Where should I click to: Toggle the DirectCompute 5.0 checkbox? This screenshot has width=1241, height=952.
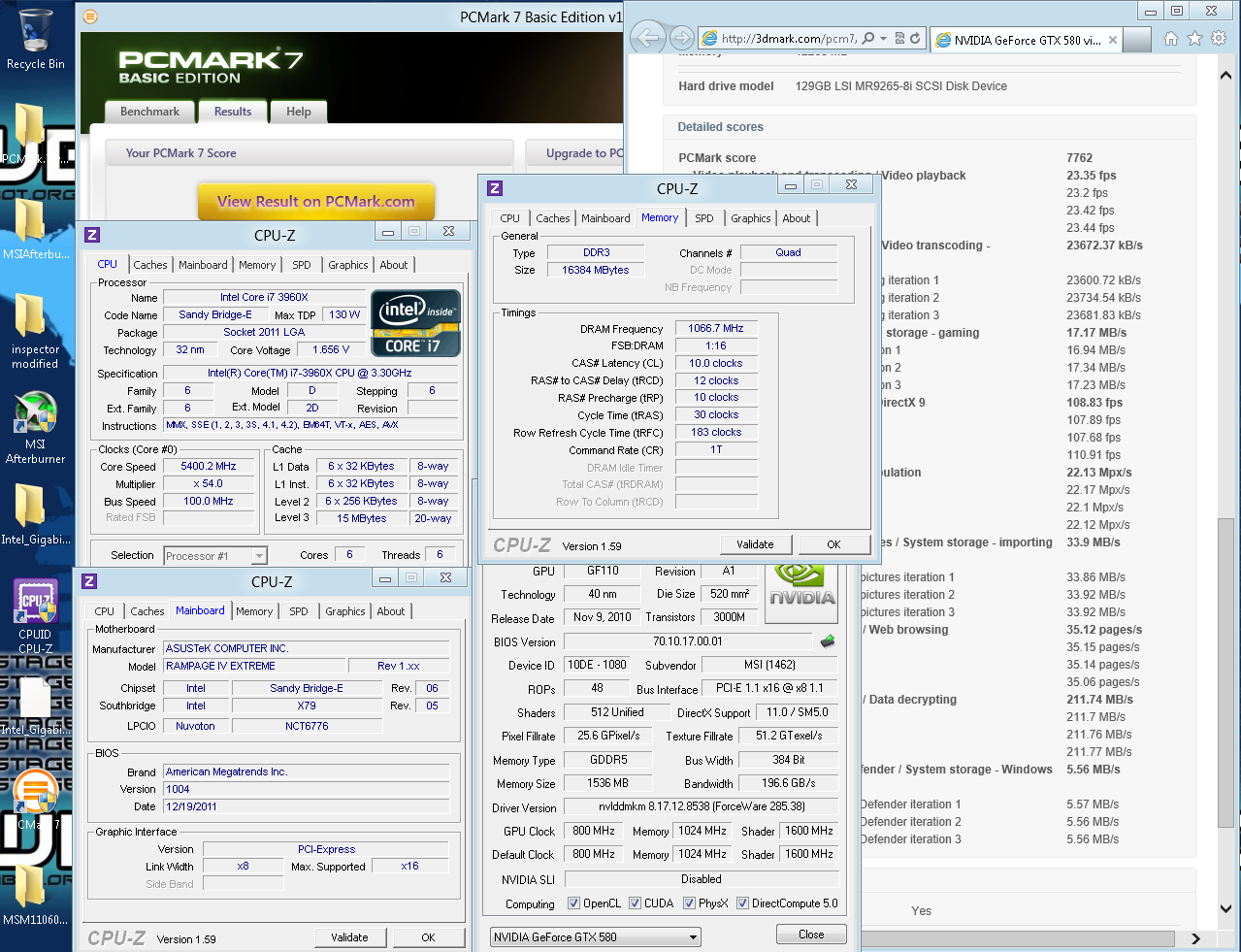(742, 903)
